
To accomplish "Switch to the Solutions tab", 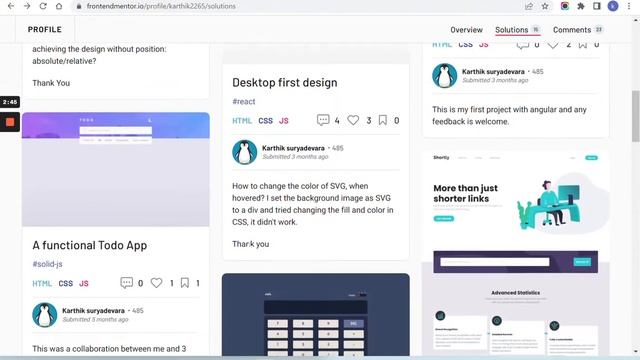I will (518, 30).
